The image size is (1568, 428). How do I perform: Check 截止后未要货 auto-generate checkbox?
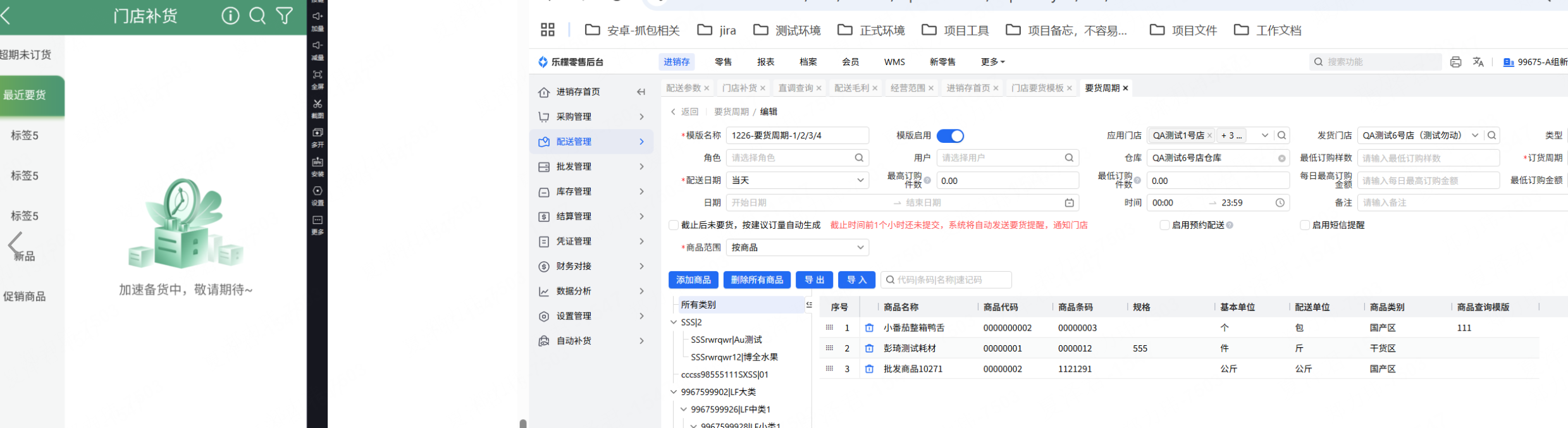(x=674, y=225)
